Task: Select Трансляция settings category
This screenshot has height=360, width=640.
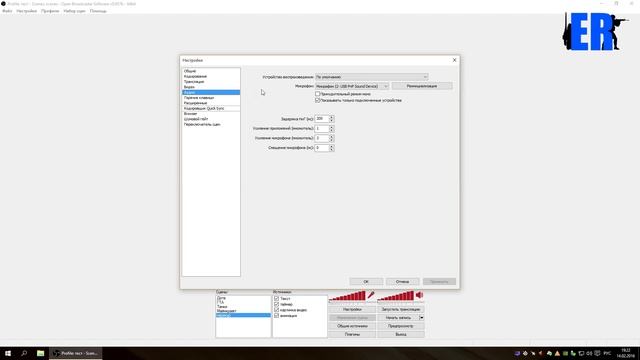Action: (x=211, y=82)
